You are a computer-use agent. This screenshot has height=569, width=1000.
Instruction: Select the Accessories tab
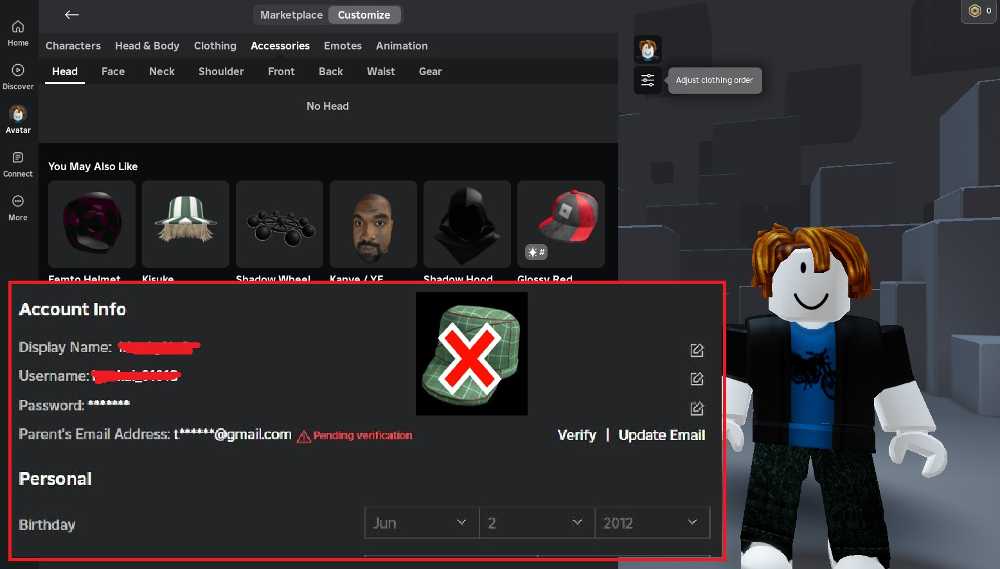[280, 46]
